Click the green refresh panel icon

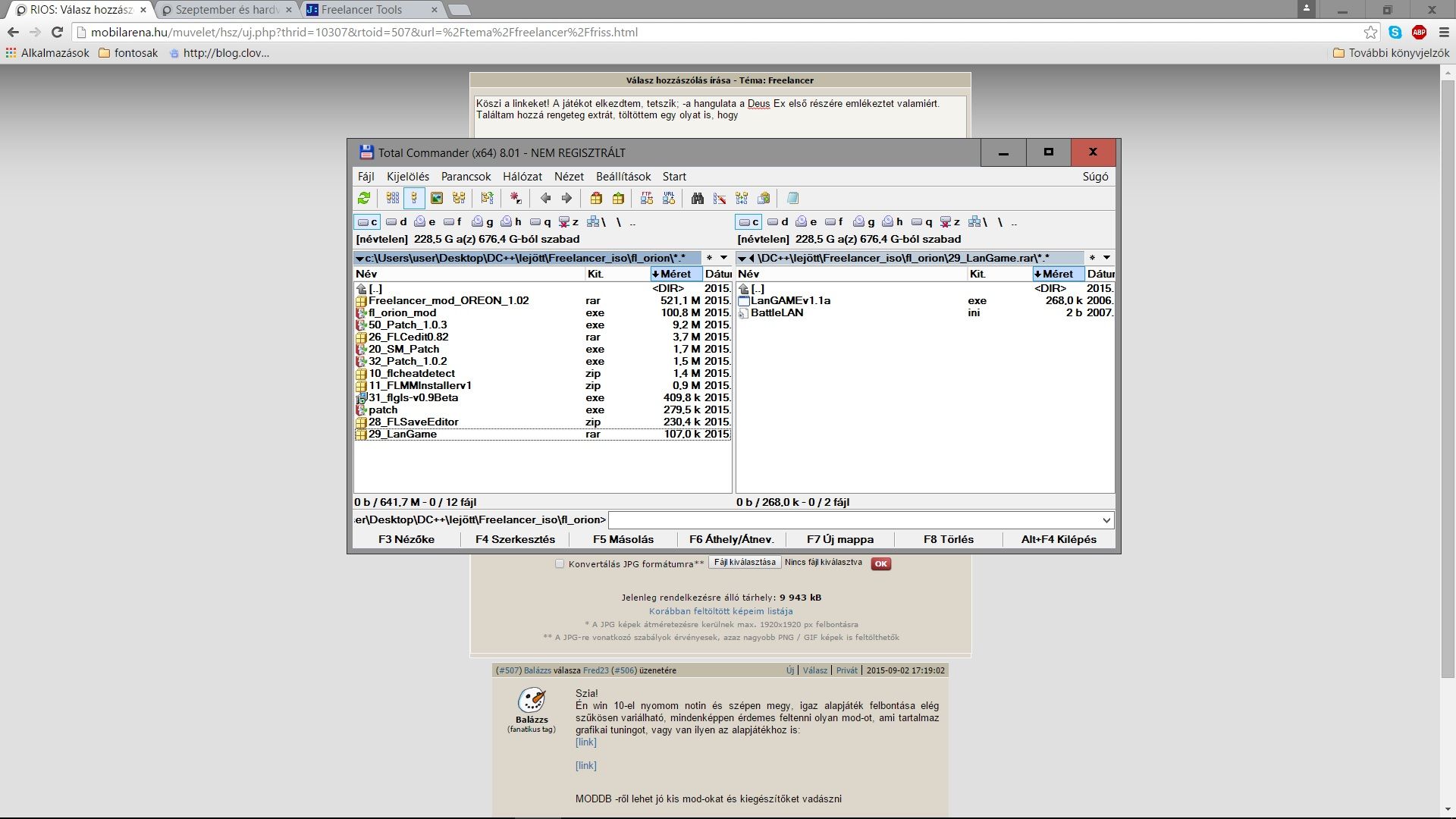[364, 198]
